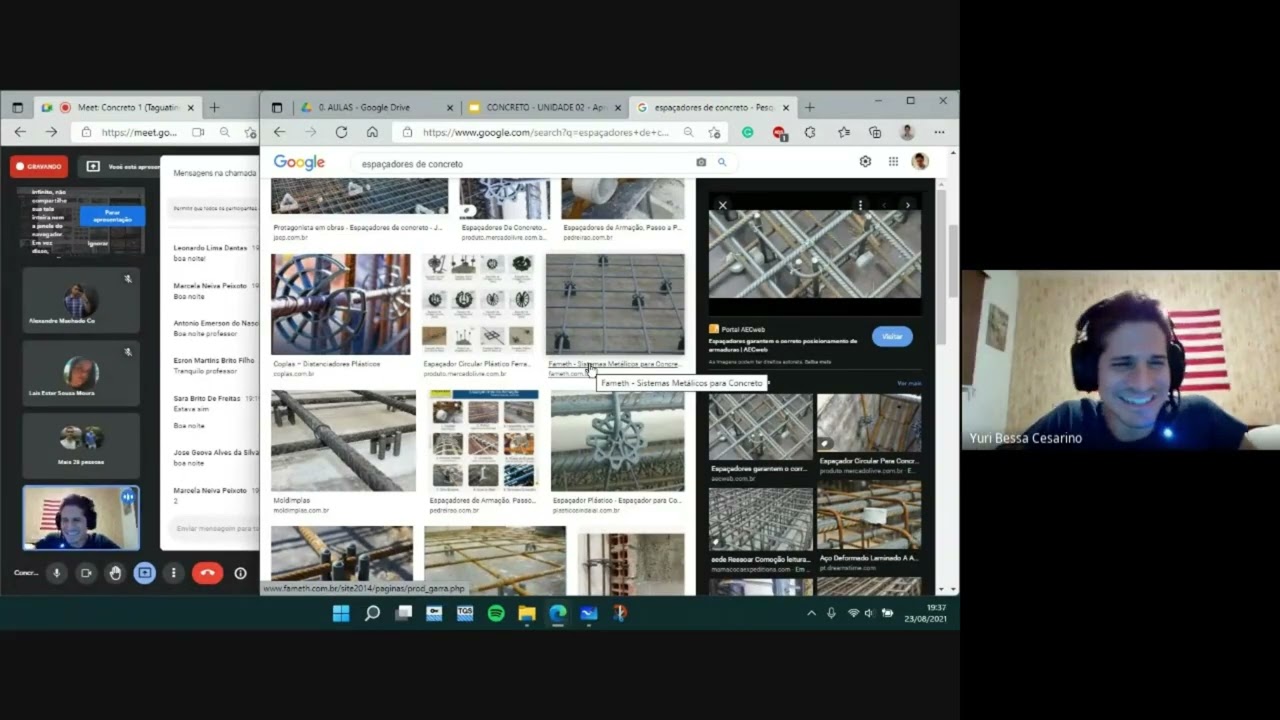This screenshot has height=720, width=1280.
Task: Switch to the CONCRETO - UNIDADE 02 tab
Action: pyautogui.click(x=545, y=107)
